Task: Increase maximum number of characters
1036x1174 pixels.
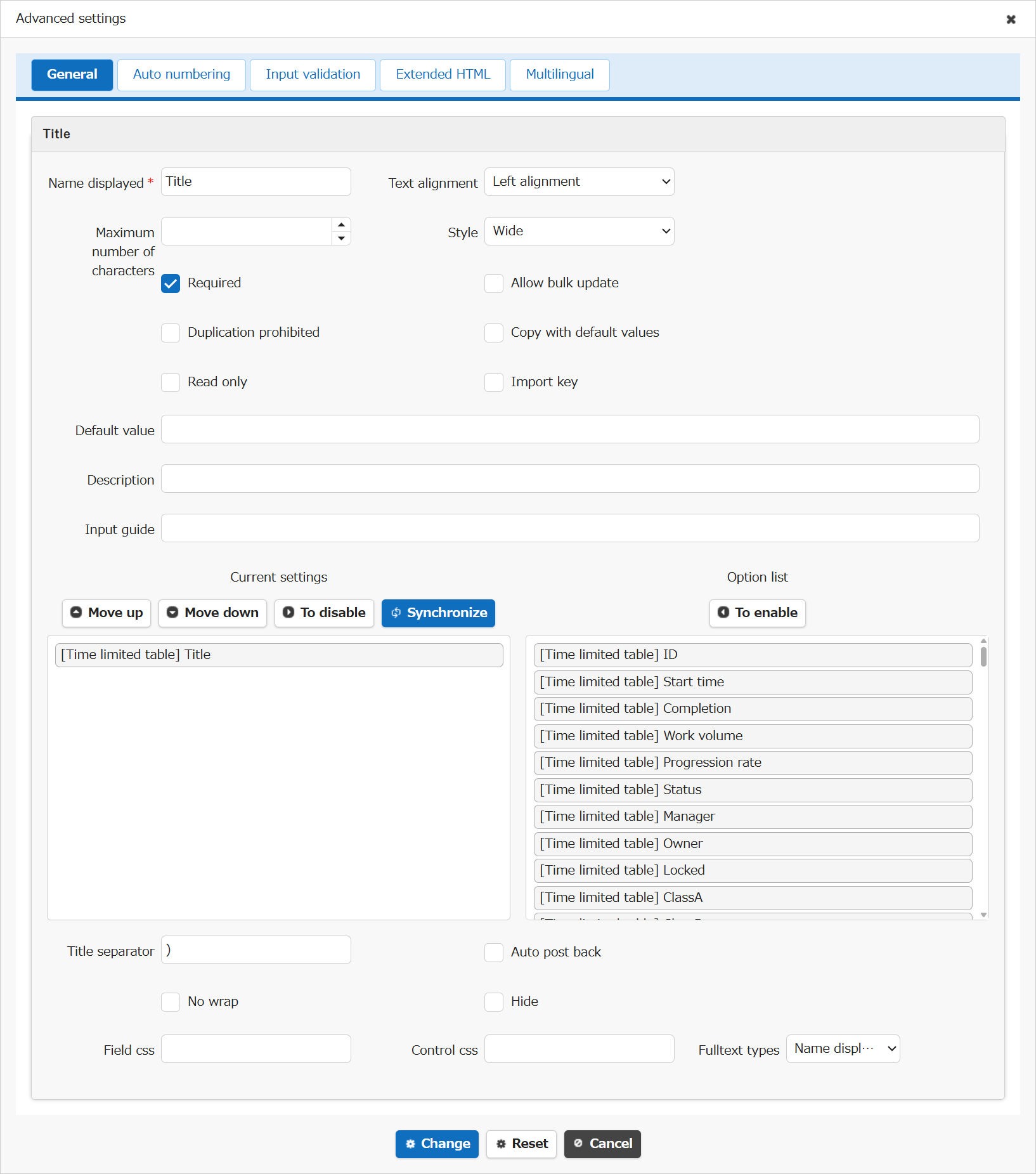Action: [341, 225]
